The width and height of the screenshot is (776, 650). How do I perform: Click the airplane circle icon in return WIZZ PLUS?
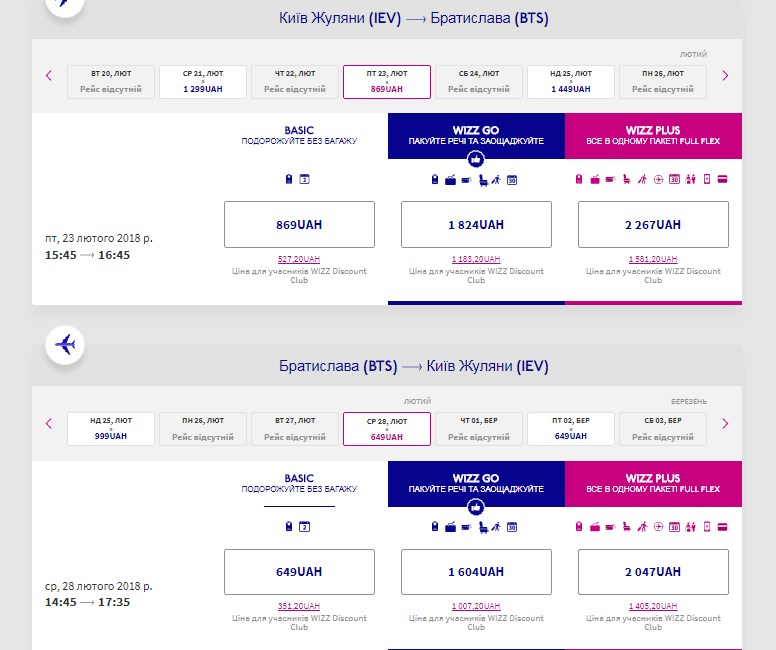pyautogui.click(x=658, y=527)
